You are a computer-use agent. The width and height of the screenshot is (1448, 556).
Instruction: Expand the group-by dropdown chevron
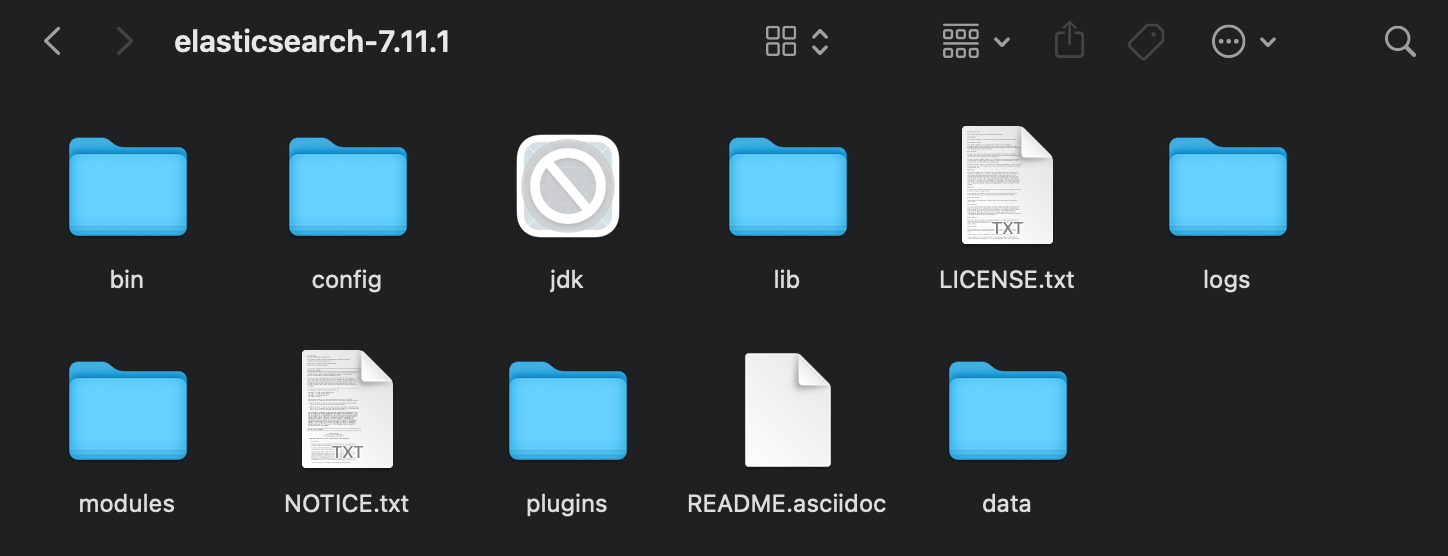click(x=1002, y=42)
